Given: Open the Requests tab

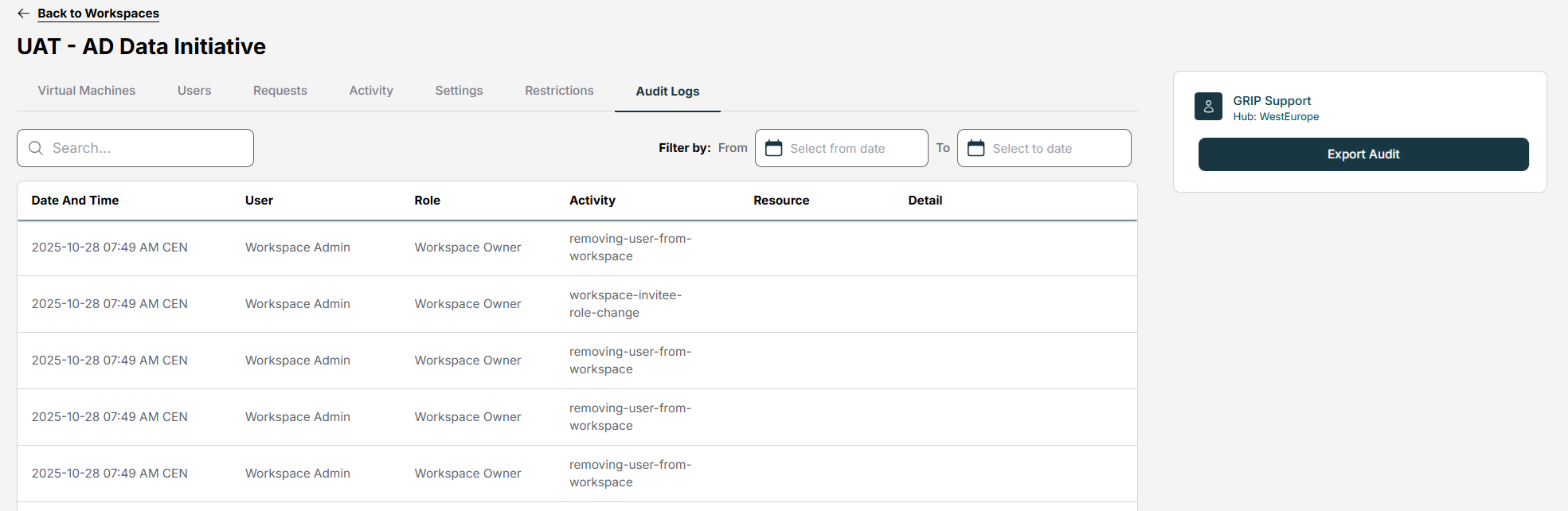Looking at the screenshot, I should 280,91.
